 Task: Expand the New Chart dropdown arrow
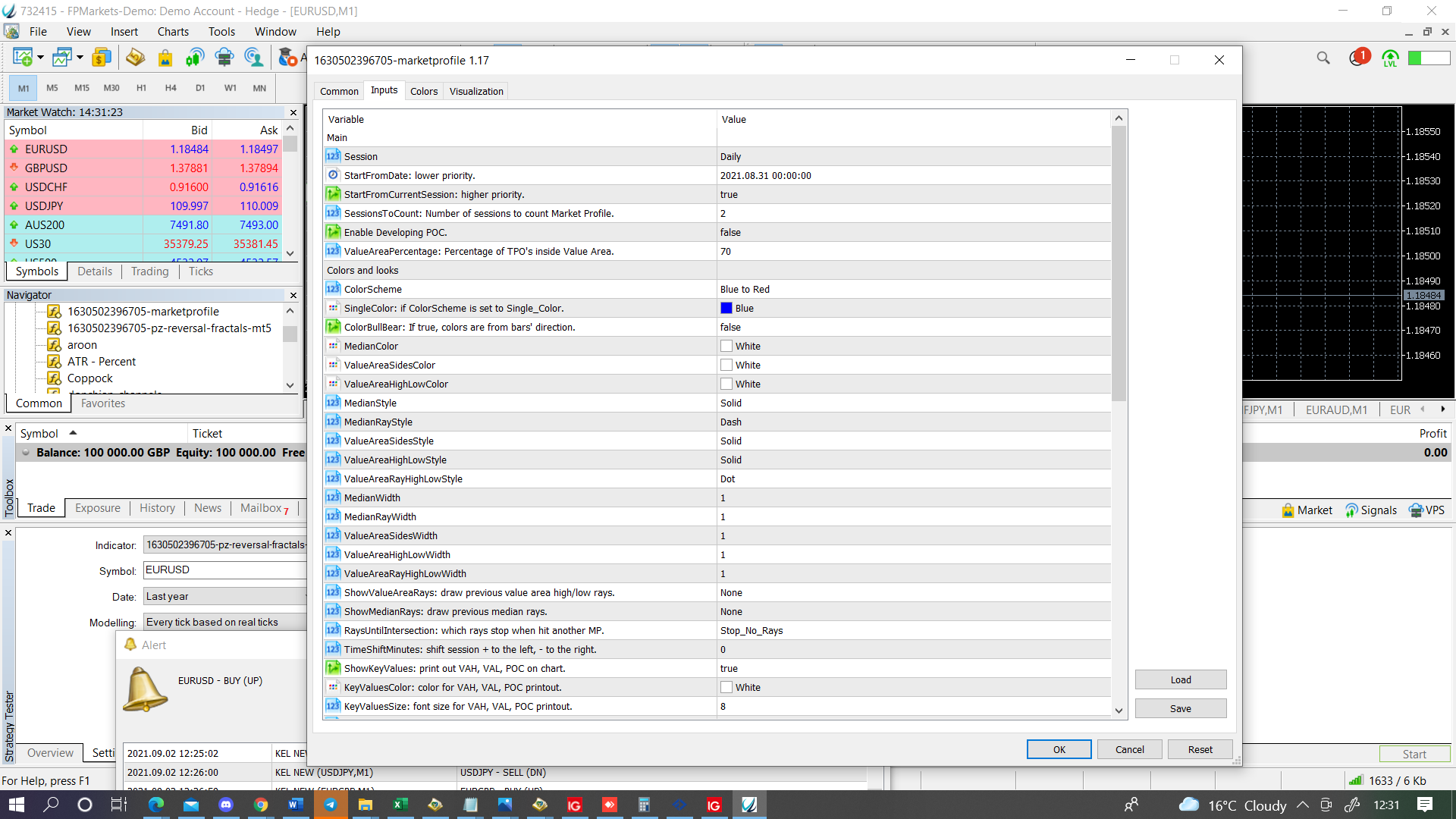(40, 58)
